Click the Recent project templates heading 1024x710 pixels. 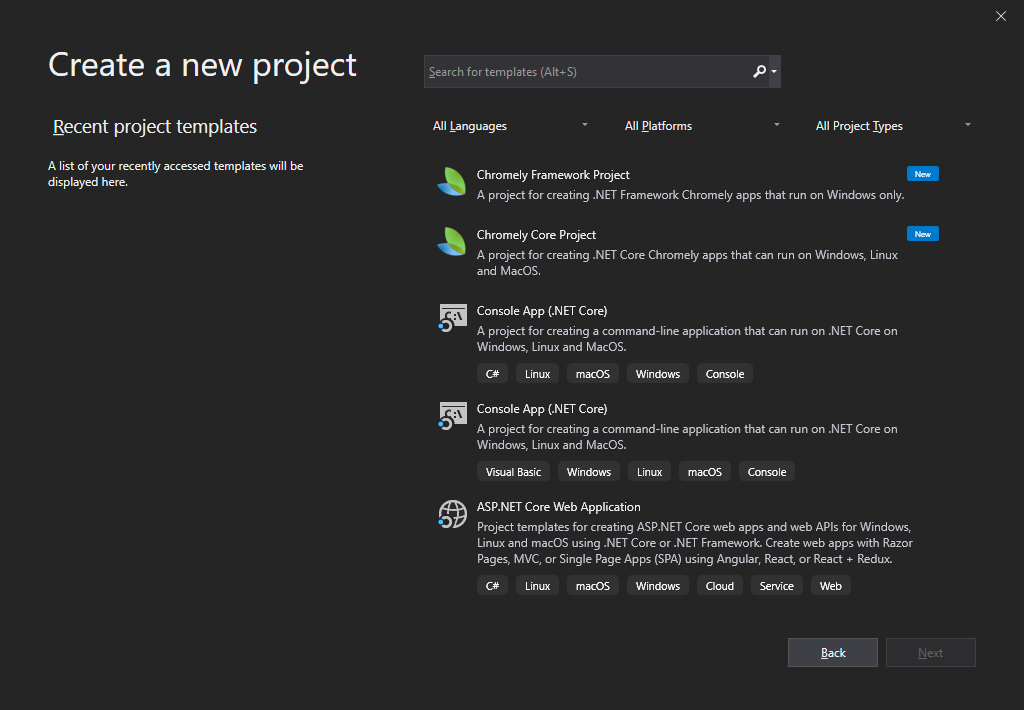click(155, 126)
